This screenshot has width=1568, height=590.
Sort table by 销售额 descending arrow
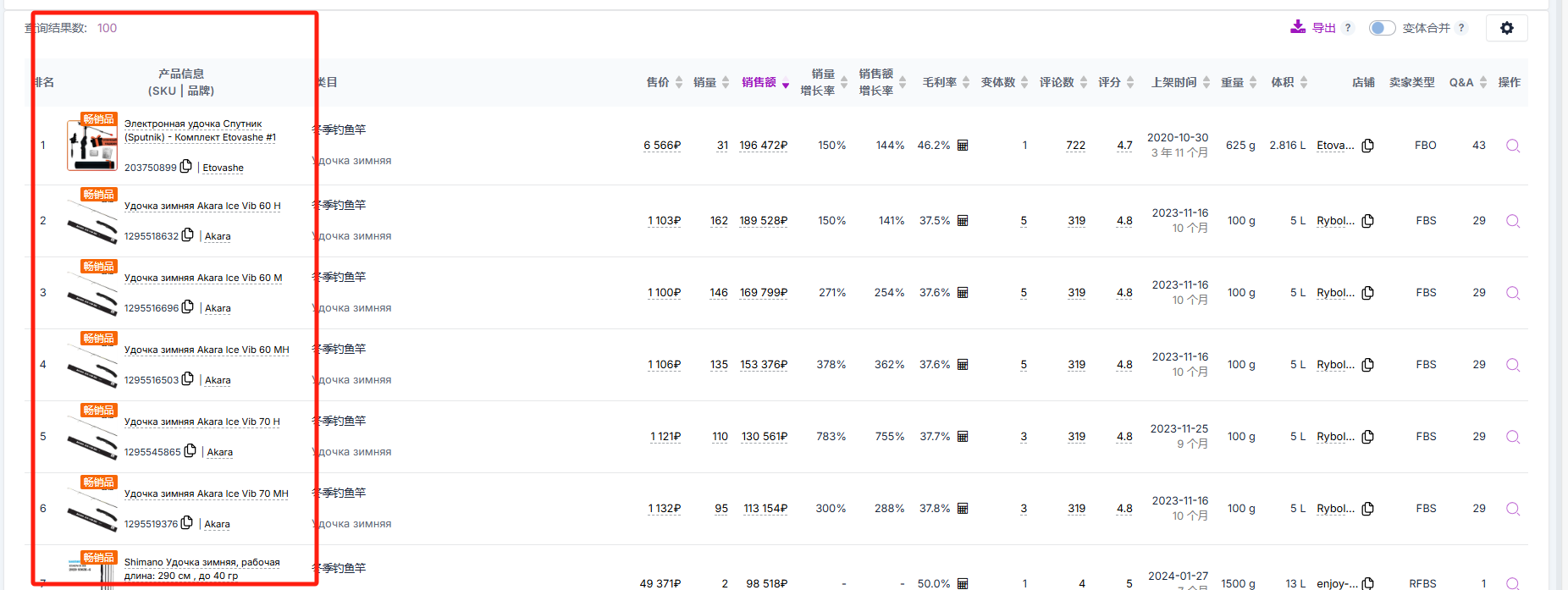[x=786, y=85]
